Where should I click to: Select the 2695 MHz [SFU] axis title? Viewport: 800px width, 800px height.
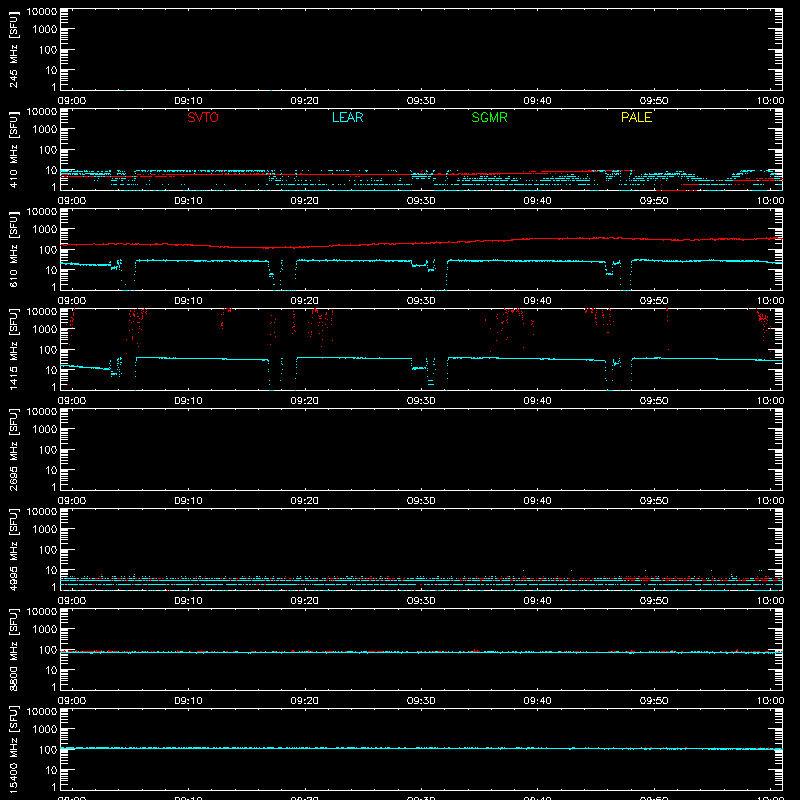(13, 449)
